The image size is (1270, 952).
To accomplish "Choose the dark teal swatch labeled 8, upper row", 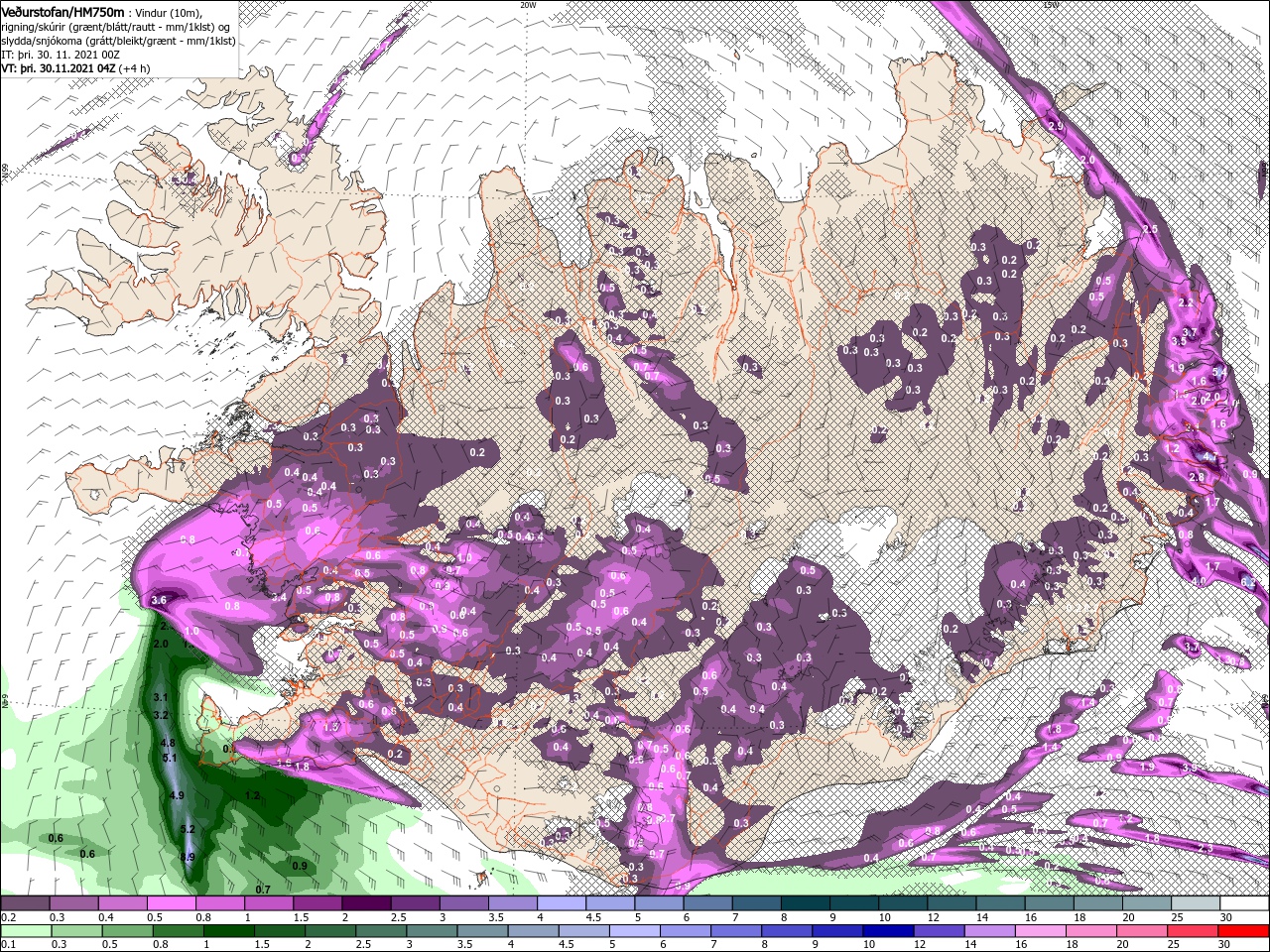I will point(806,903).
